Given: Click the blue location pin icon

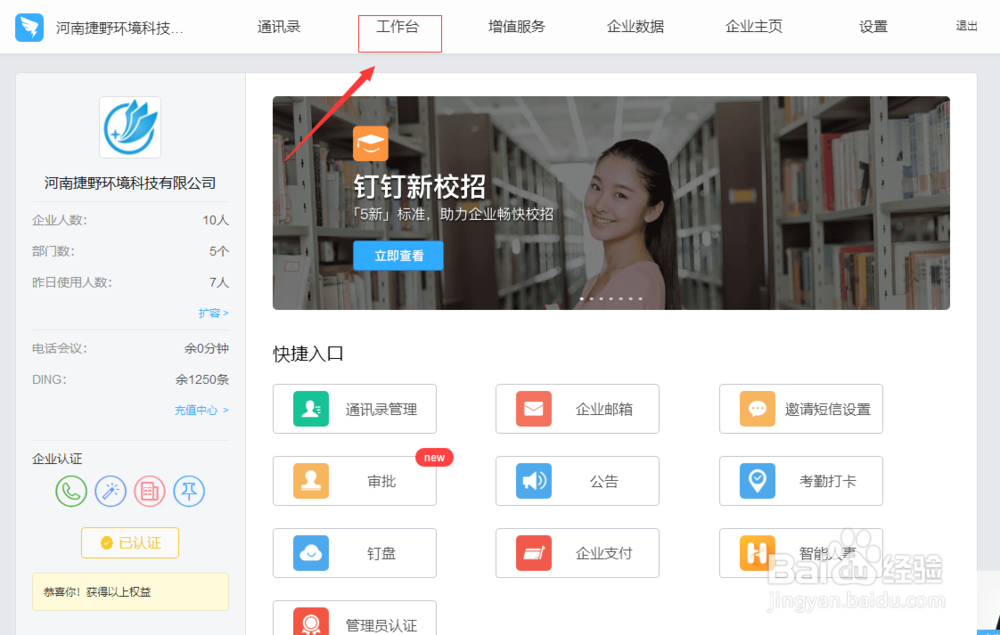Looking at the screenshot, I should click(758, 481).
